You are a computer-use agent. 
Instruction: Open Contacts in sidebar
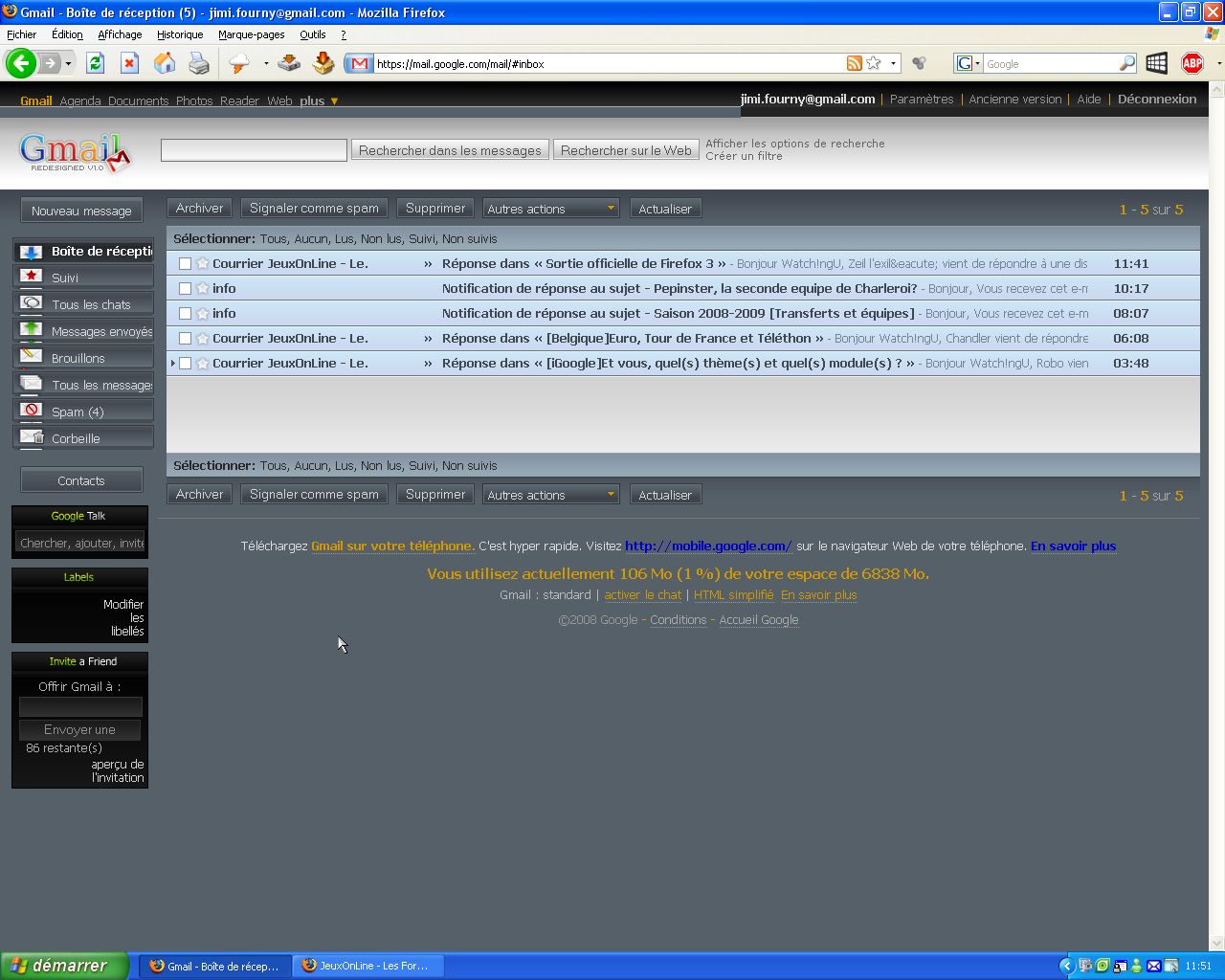81,480
